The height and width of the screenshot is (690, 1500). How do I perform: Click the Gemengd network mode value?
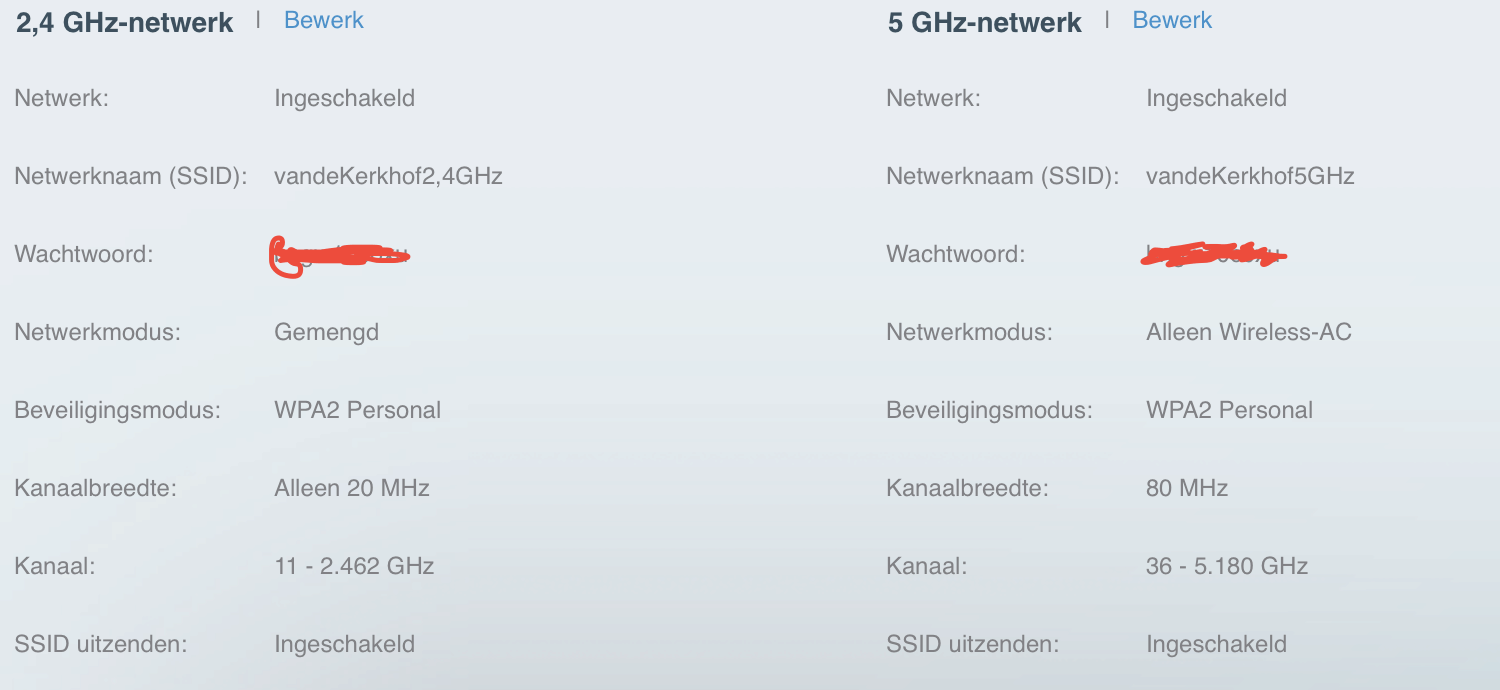coord(327,332)
